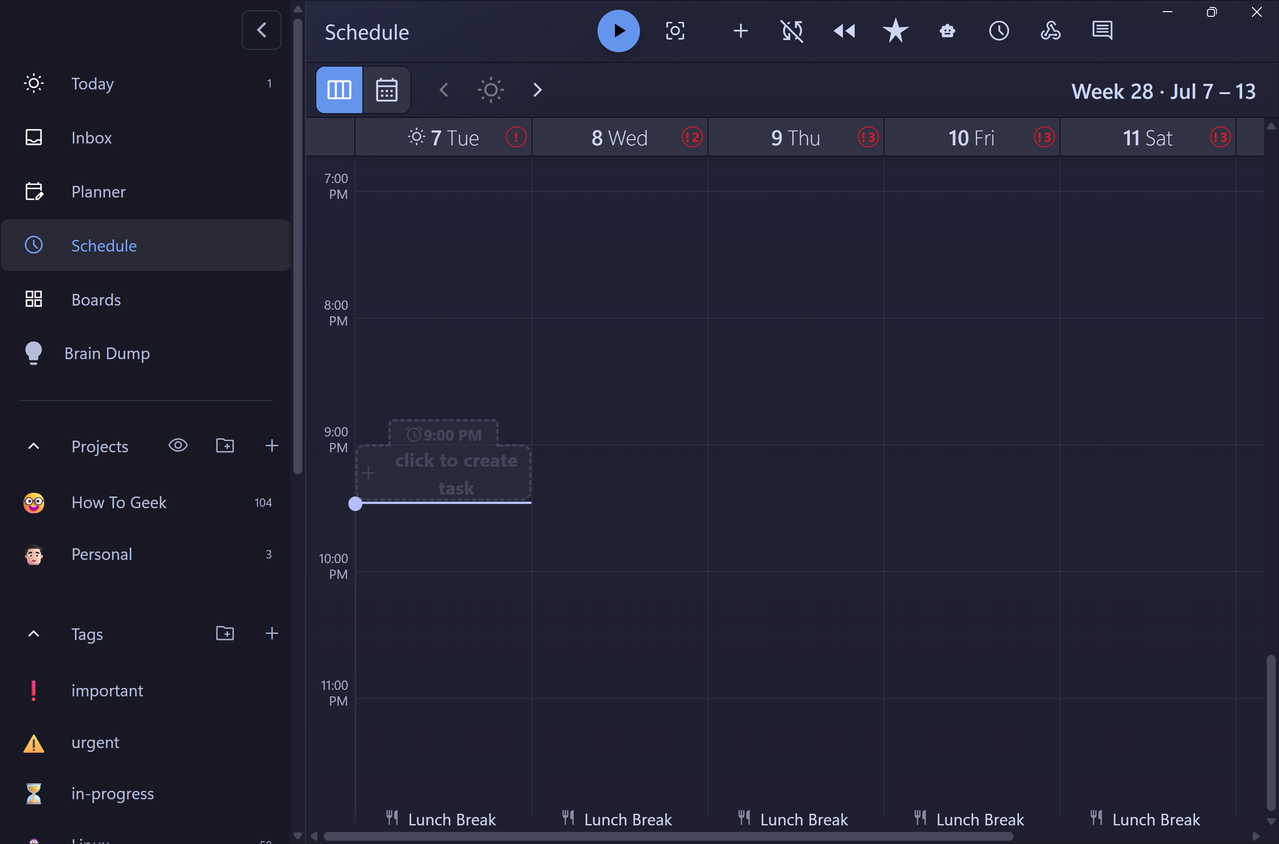1279x844 pixels.
Task: Jump to today via sun icon in the navigation bar
Action: click(x=491, y=90)
